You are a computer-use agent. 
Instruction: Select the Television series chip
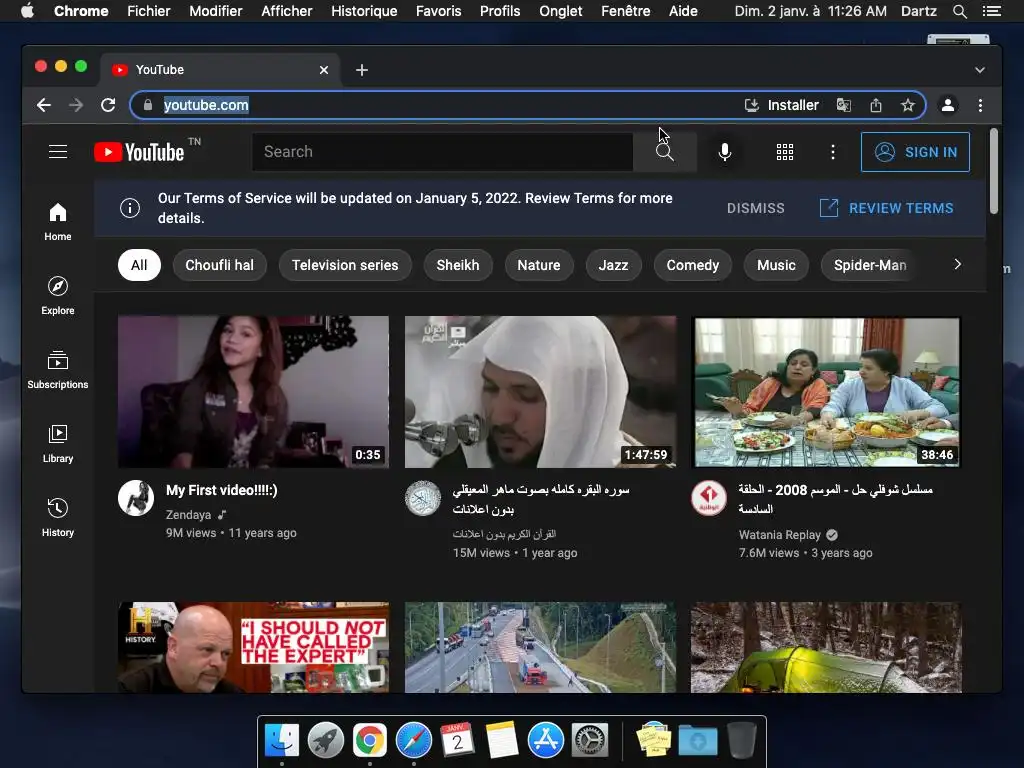345,265
